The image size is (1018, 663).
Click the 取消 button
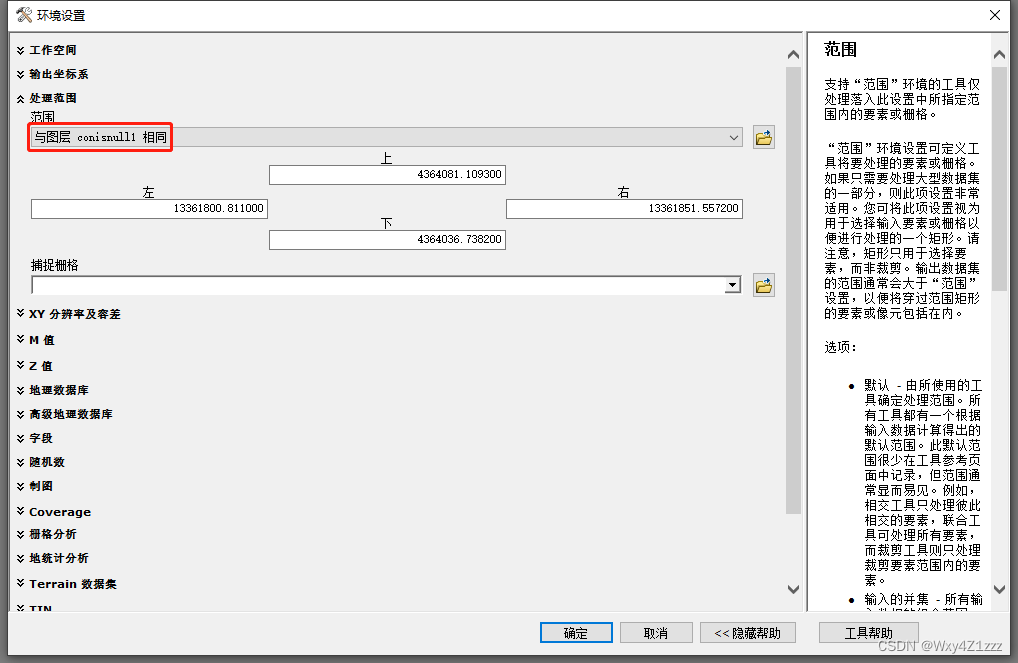[656, 632]
